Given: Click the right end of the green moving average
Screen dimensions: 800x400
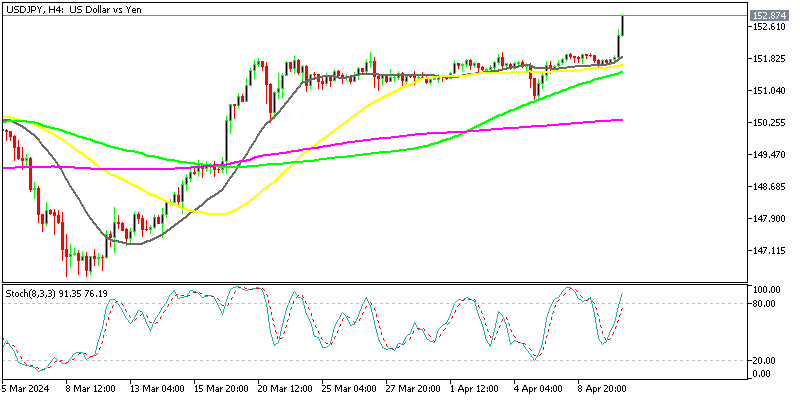Looking at the screenshot, I should coord(622,72).
